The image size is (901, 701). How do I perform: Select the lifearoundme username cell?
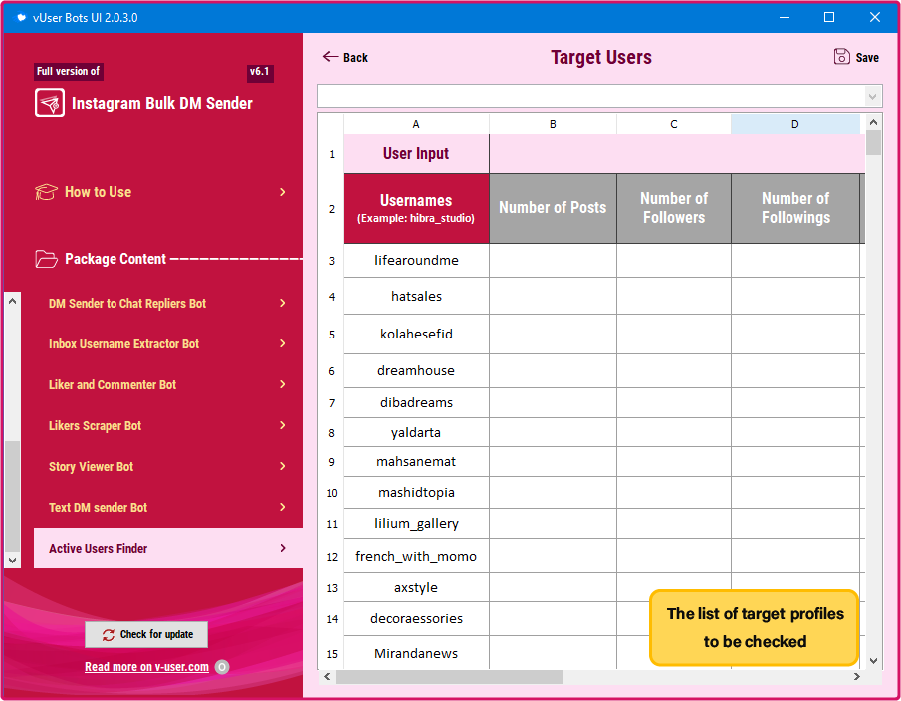(416, 260)
